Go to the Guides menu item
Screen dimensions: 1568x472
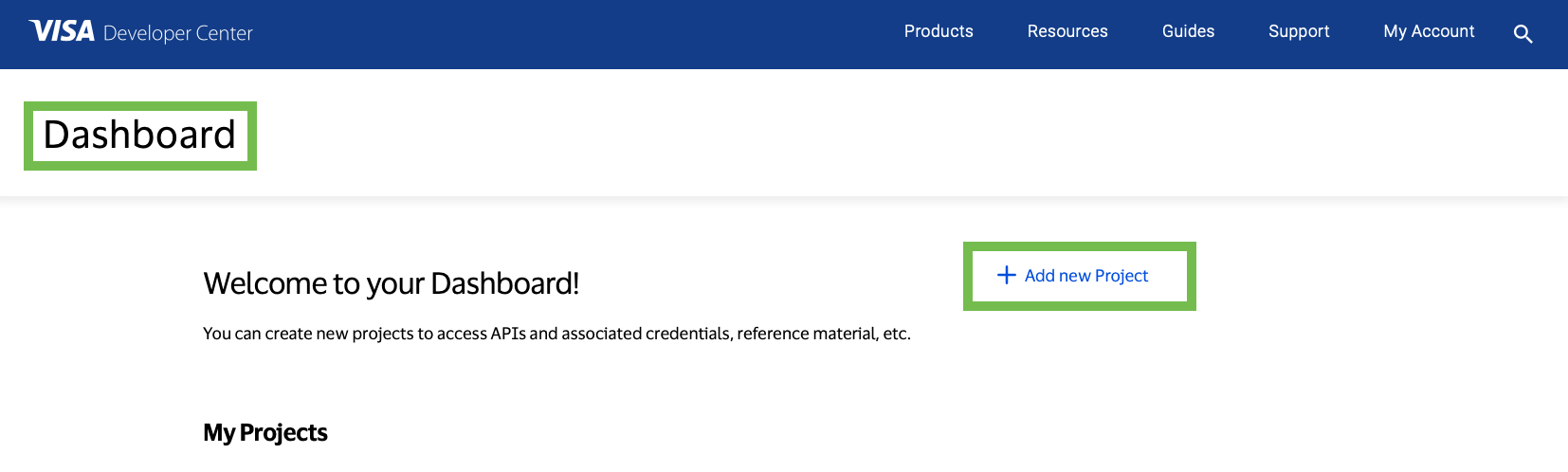click(x=1188, y=31)
